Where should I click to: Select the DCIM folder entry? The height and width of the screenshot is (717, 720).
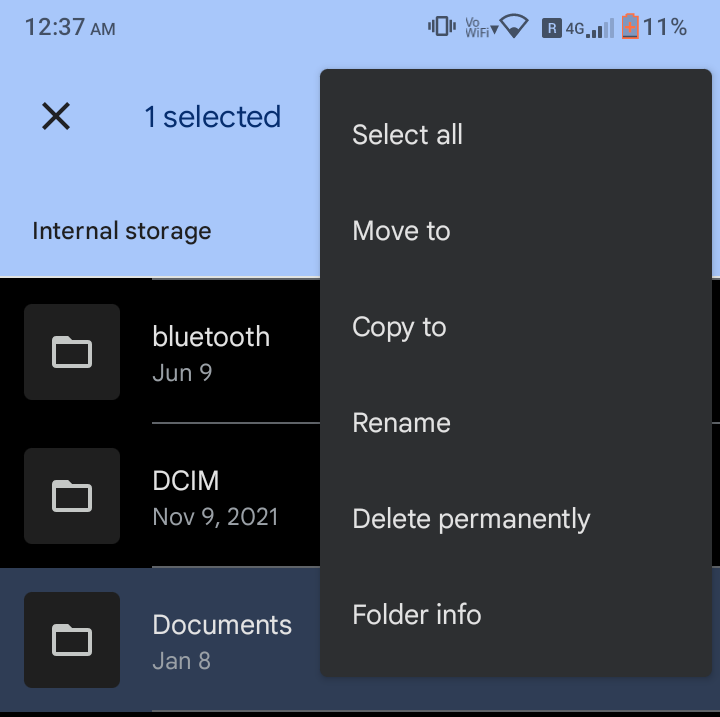[160, 496]
